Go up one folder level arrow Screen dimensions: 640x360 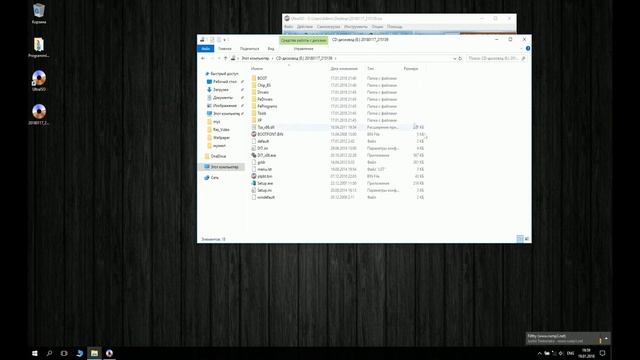[x=225, y=58]
